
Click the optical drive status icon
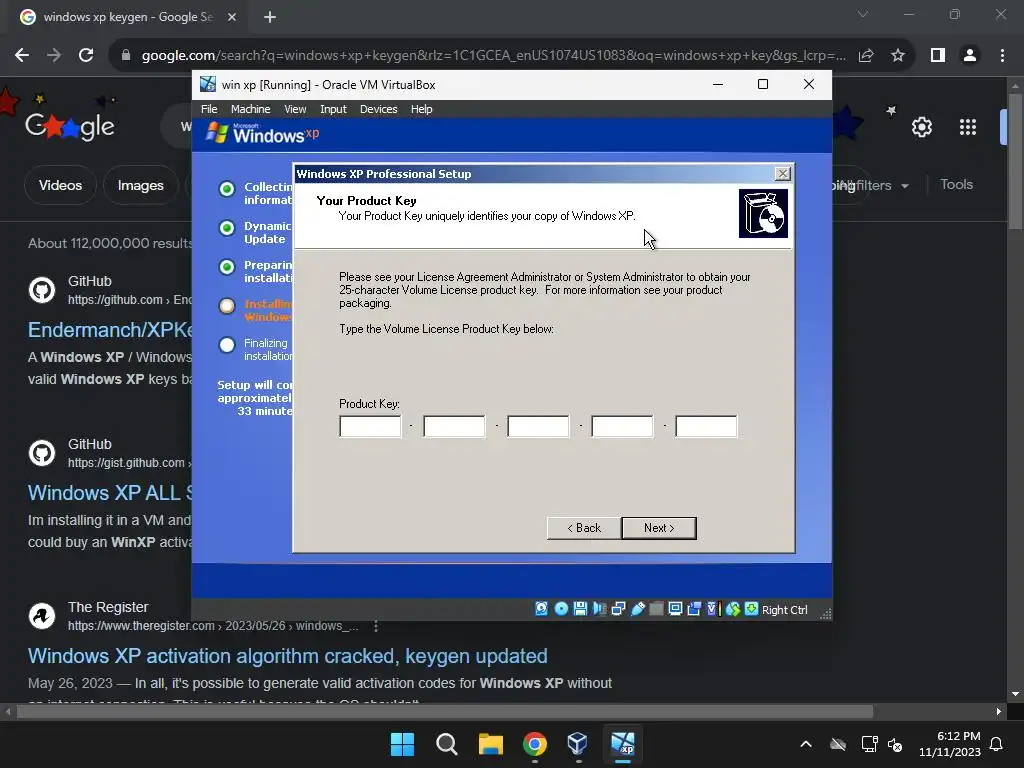[x=561, y=609]
